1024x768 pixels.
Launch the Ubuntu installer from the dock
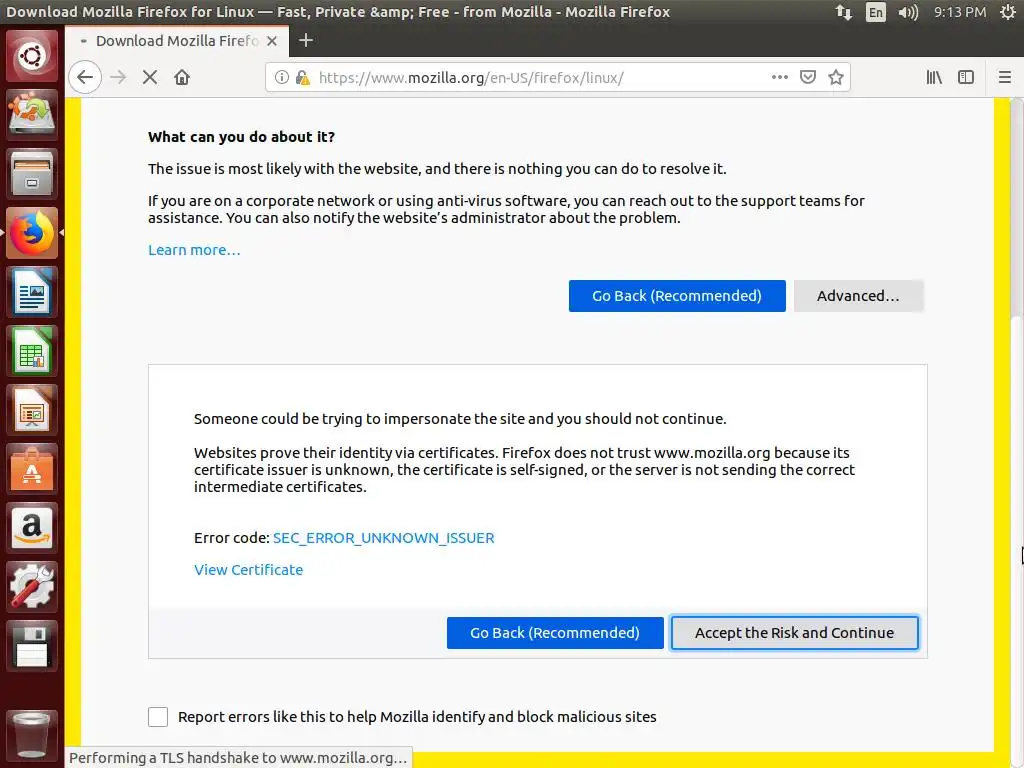click(32, 114)
